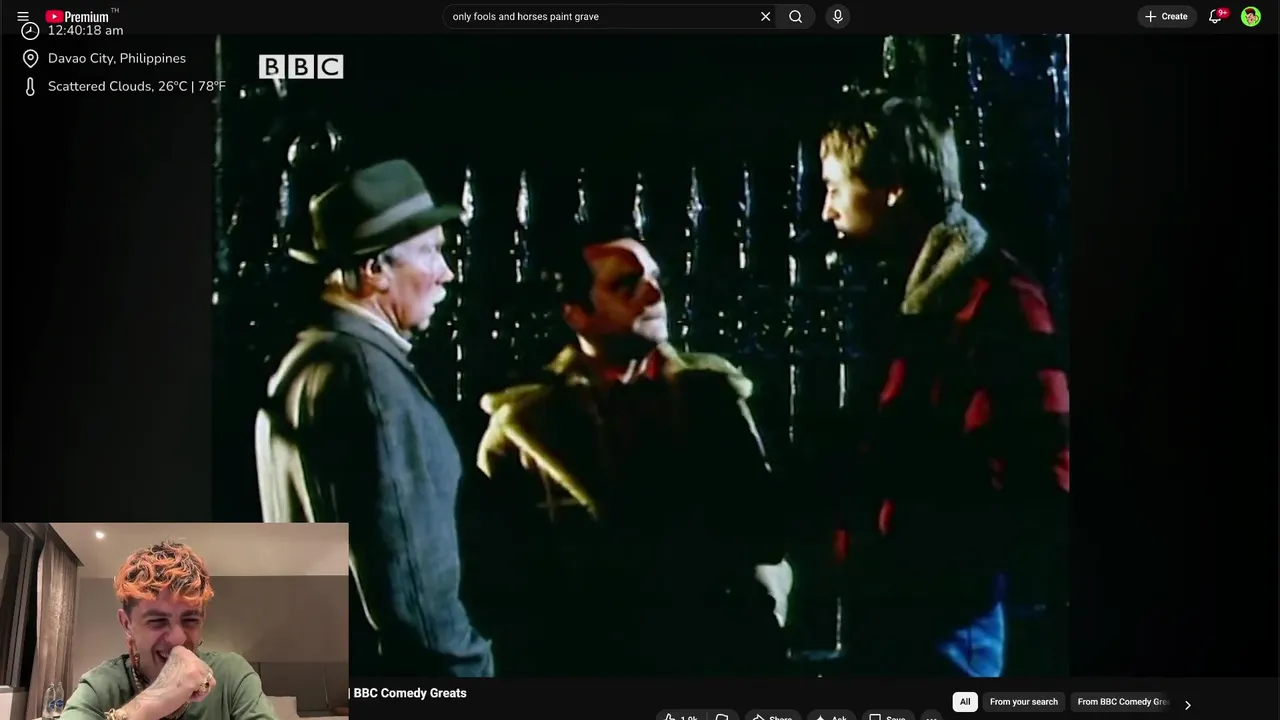The height and width of the screenshot is (720, 1280).
Task: Click the 12:40:18 am clock text
Action: 86,31
